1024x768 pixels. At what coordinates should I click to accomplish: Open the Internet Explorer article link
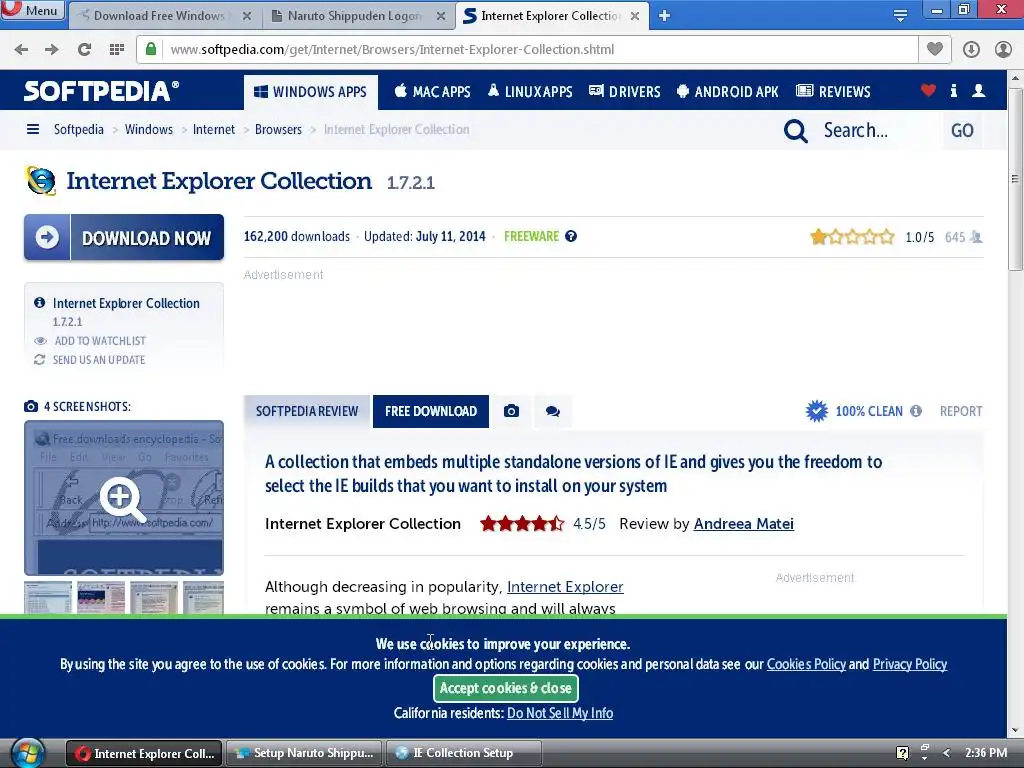tap(565, 586)
